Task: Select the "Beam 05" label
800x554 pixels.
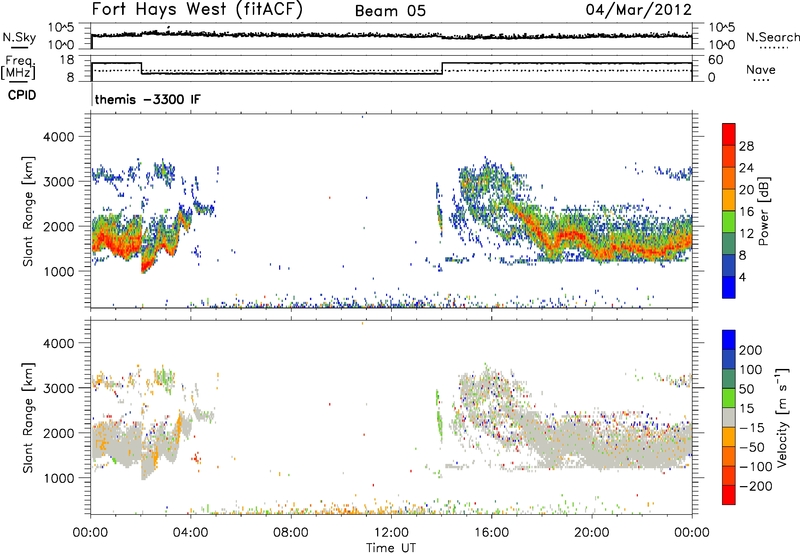Action: click(x=390, y=11)
